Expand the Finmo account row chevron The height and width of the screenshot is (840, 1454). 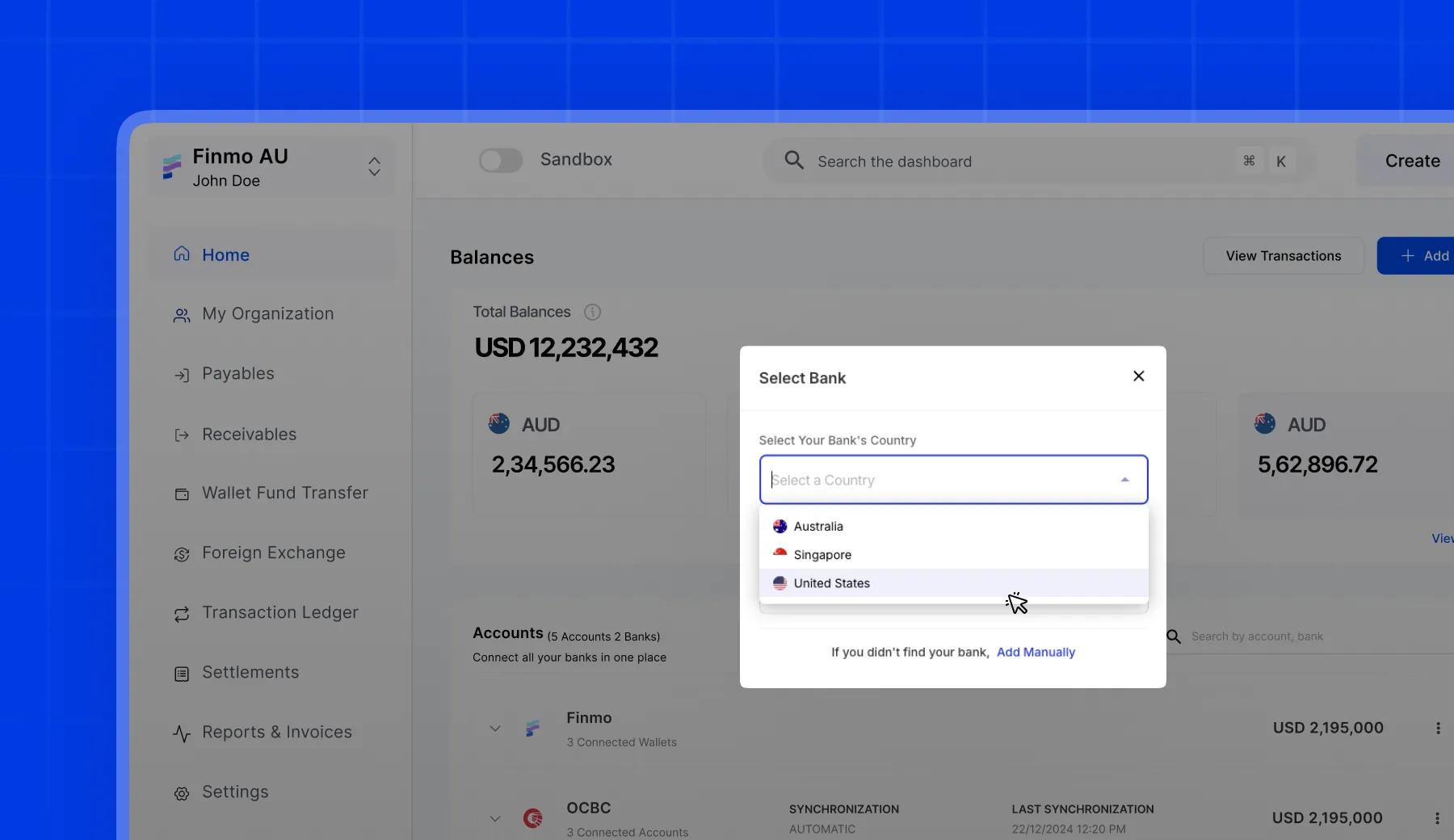click(495, 729)
